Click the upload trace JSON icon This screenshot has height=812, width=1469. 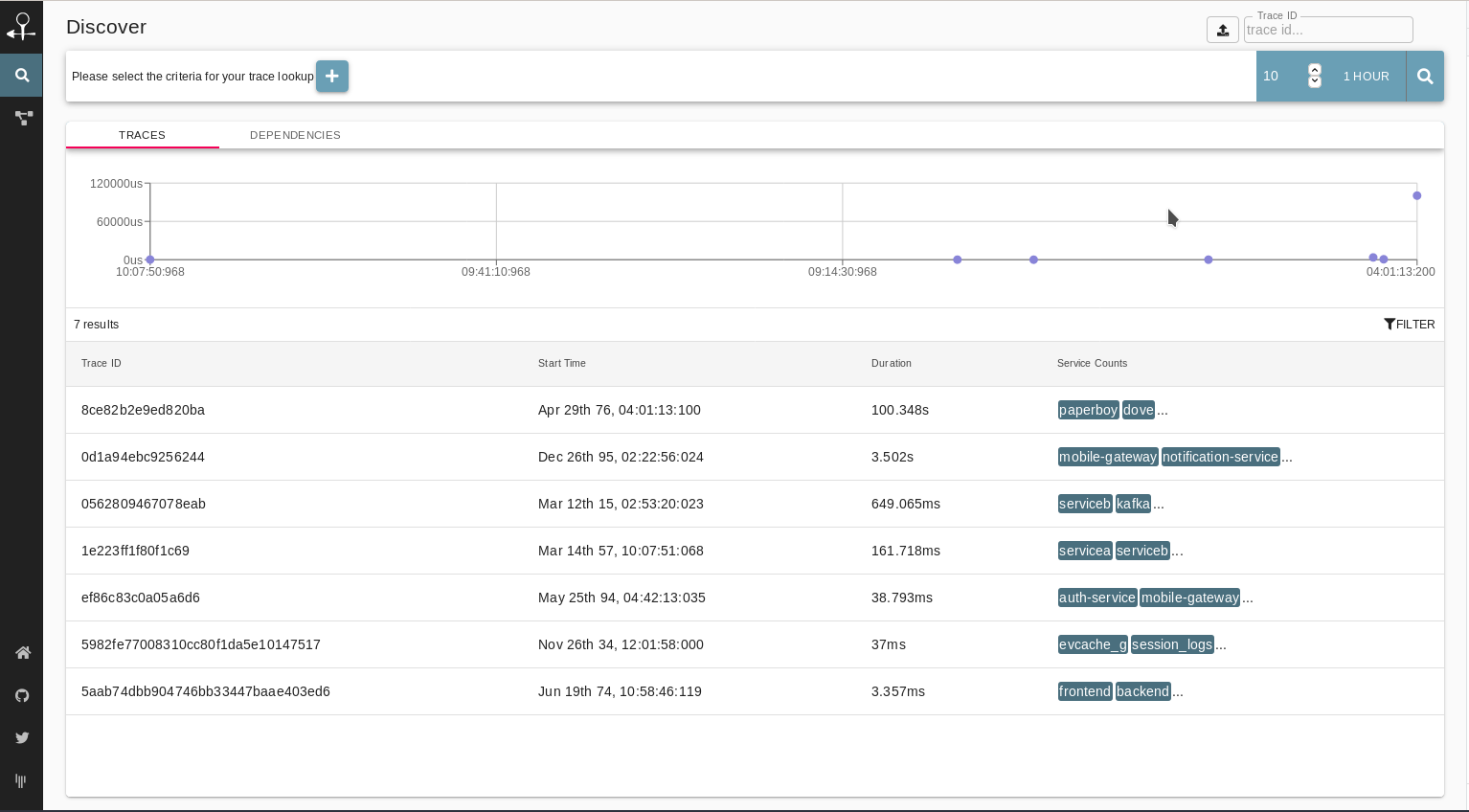(x=1223, y=30)
